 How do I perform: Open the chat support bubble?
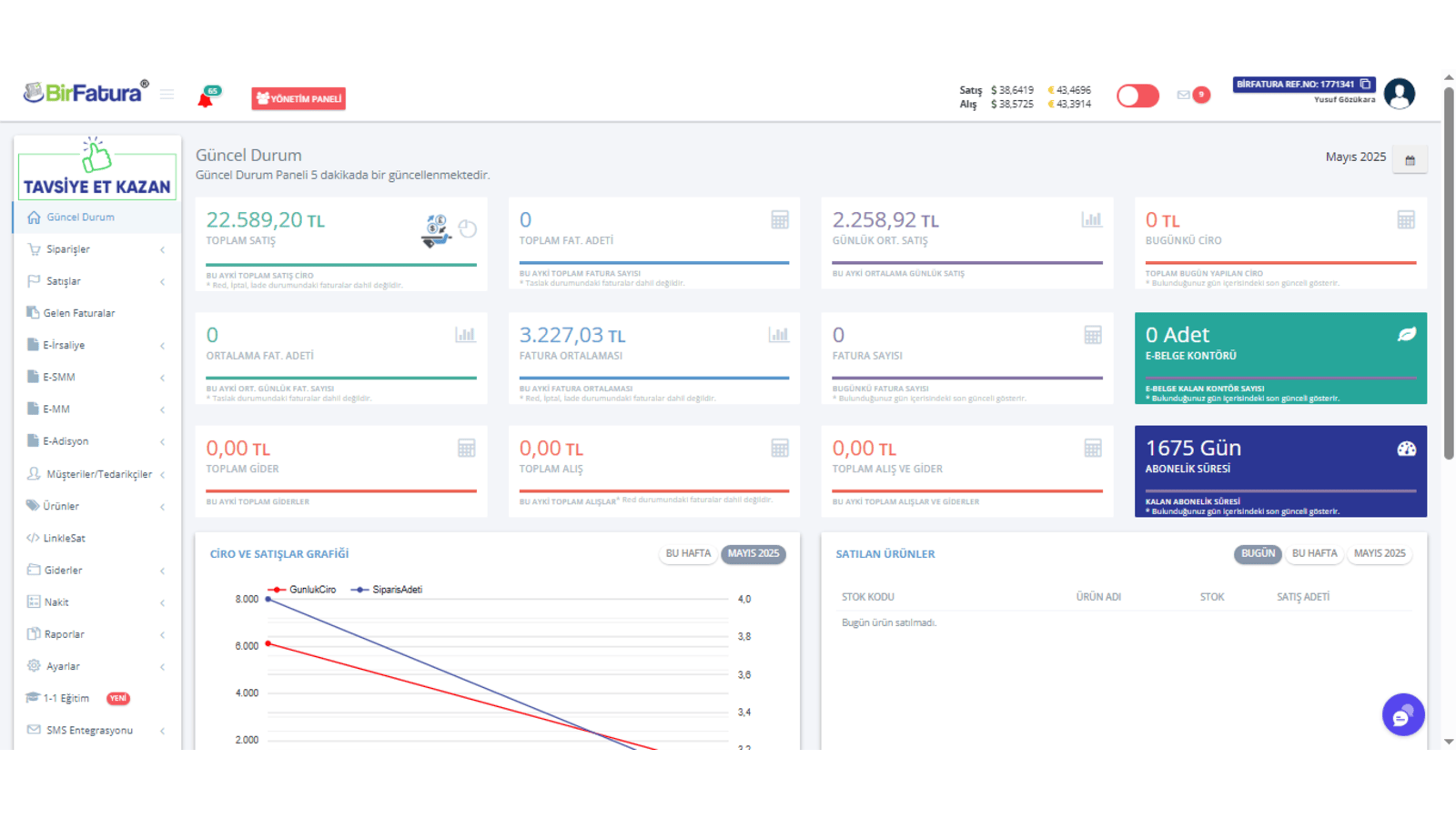[1402, 715]
